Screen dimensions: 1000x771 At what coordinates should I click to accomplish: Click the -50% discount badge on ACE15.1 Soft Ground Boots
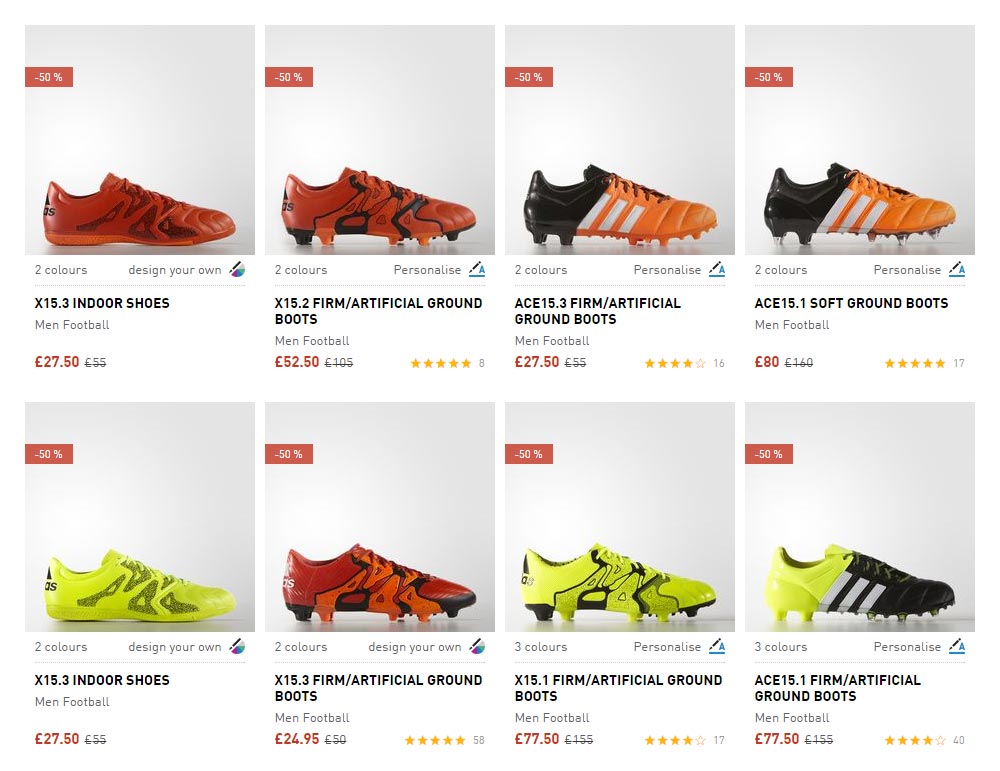[x=768, y=76]
